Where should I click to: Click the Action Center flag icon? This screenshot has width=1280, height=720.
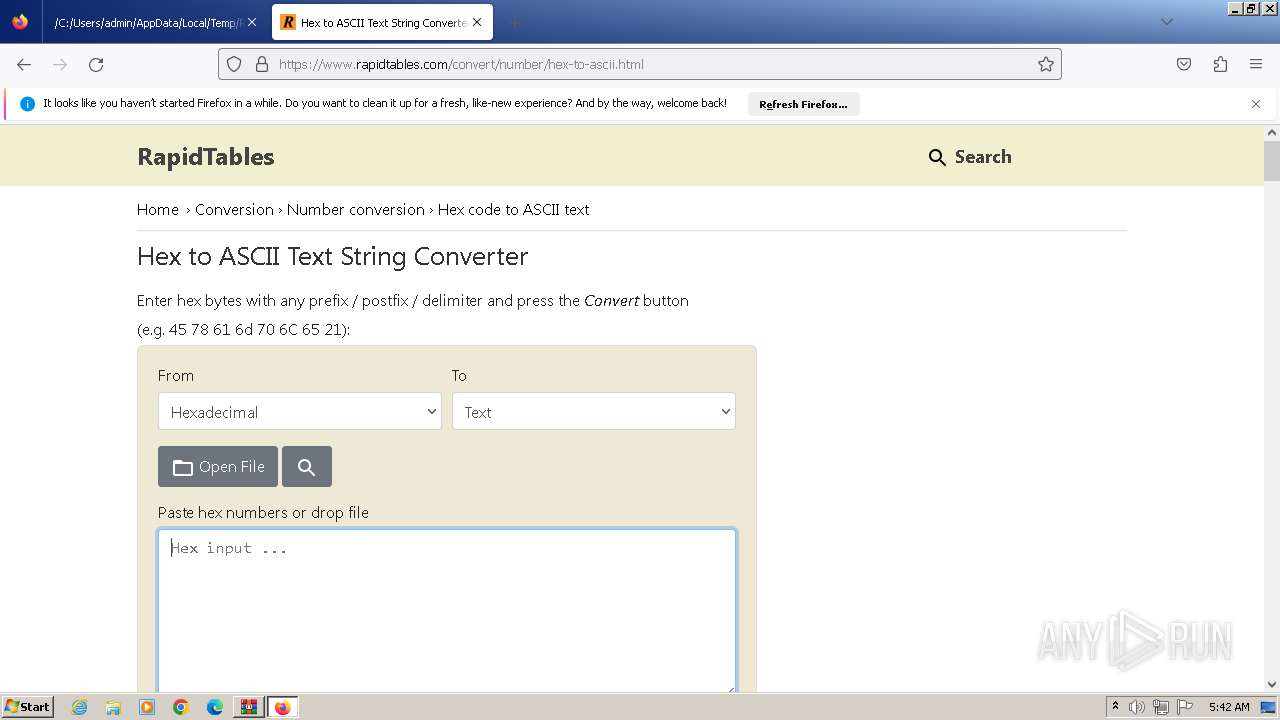coord(1184,707)
